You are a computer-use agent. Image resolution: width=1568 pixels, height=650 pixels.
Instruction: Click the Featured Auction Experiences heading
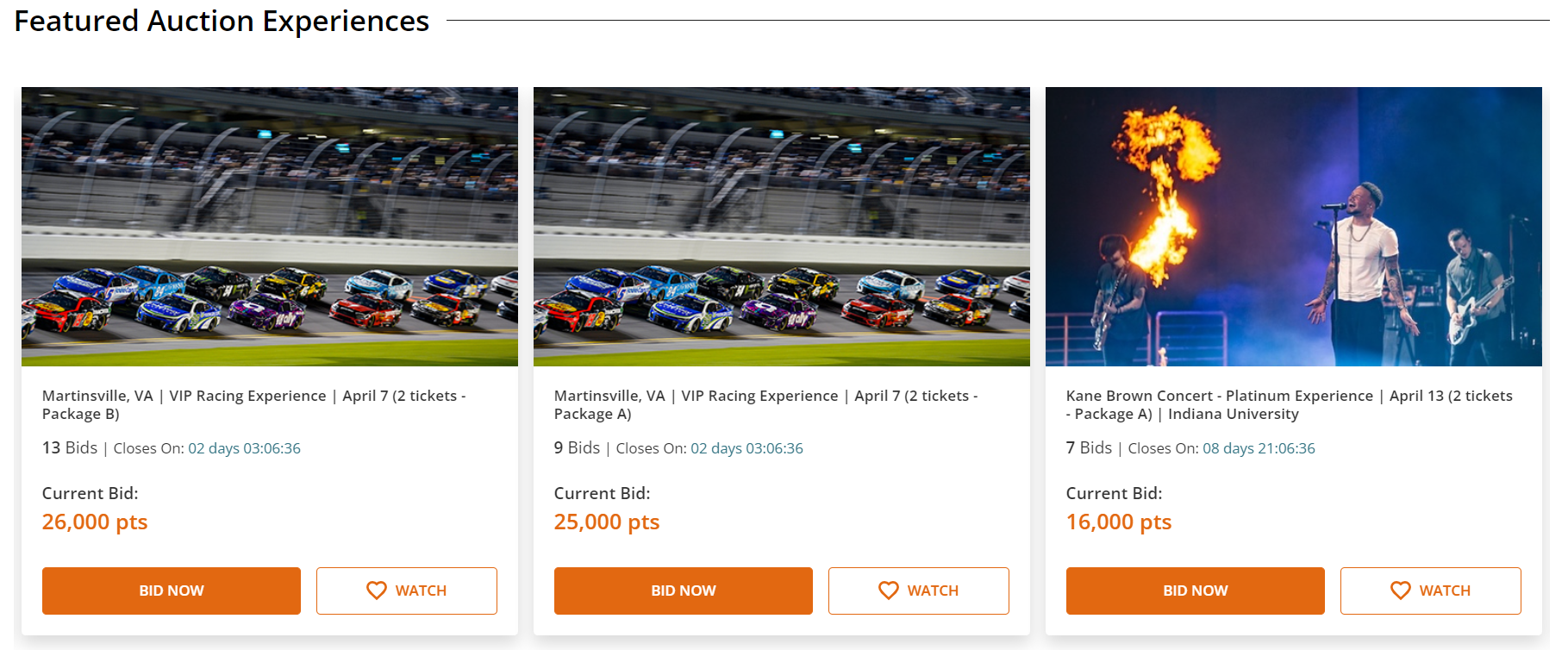click(222, 21)
